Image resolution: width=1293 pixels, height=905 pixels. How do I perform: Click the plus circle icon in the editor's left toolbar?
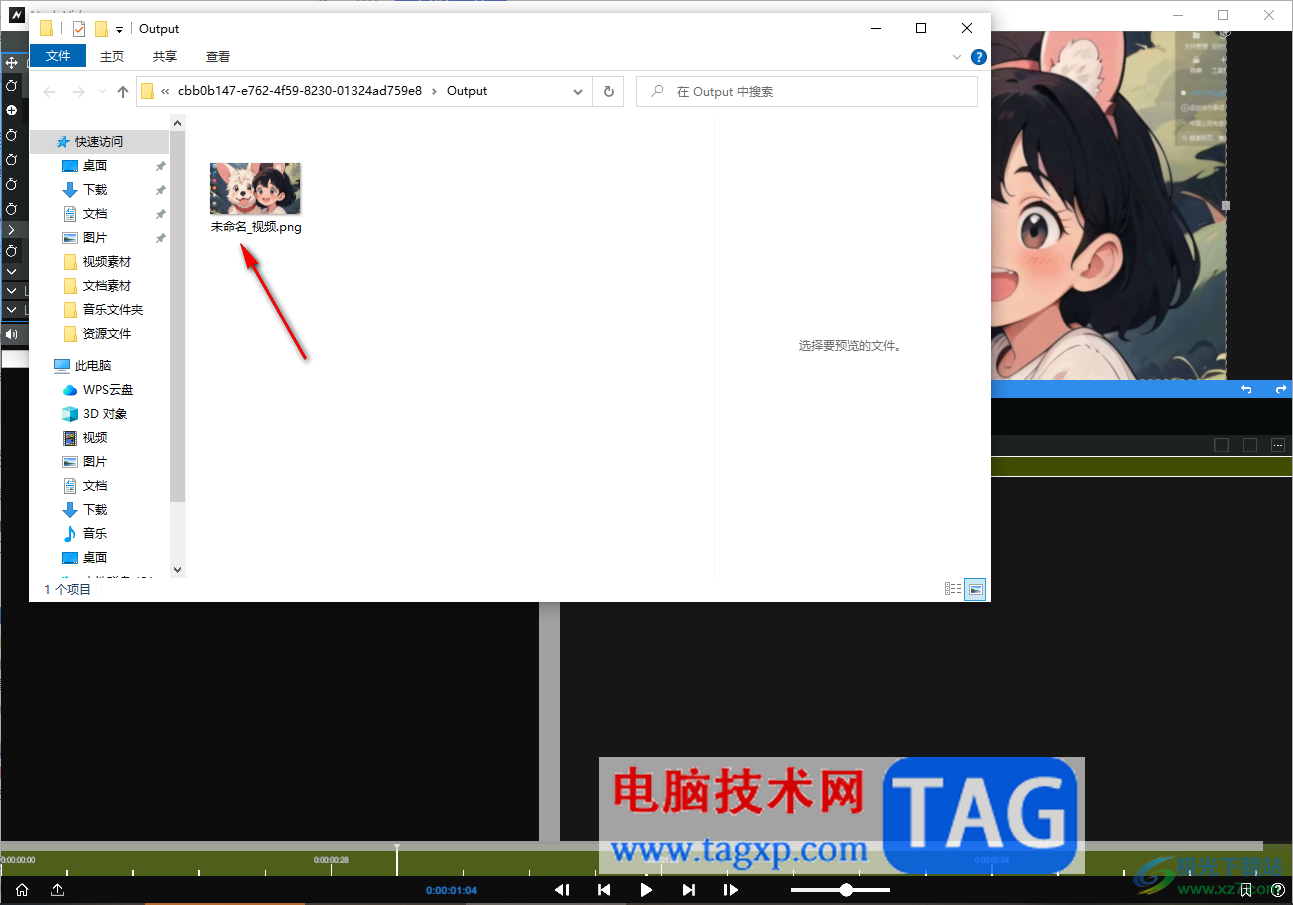(x=12, y=110)
